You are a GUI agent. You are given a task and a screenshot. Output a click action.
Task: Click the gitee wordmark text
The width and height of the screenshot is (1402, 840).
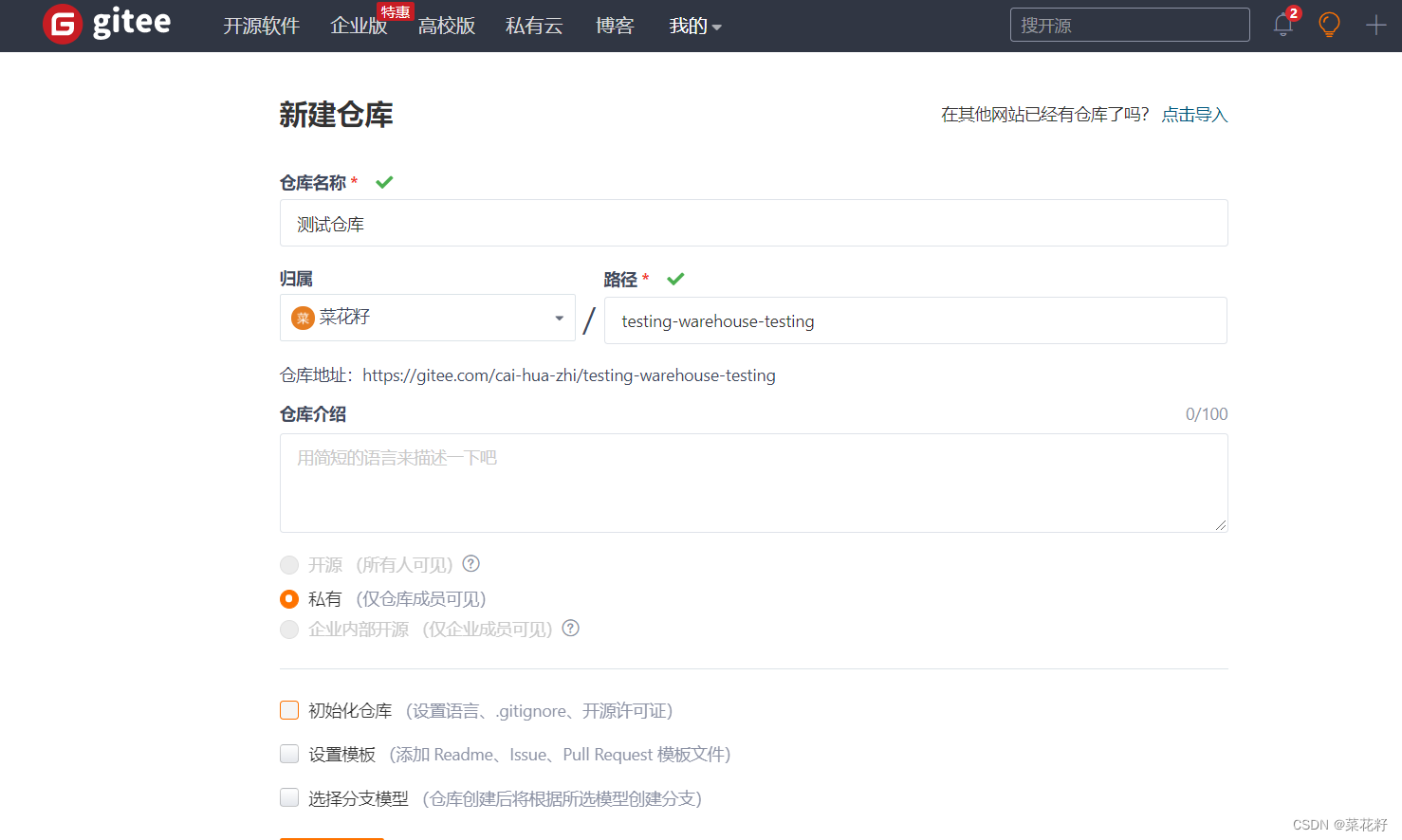[x=132, y=24]
